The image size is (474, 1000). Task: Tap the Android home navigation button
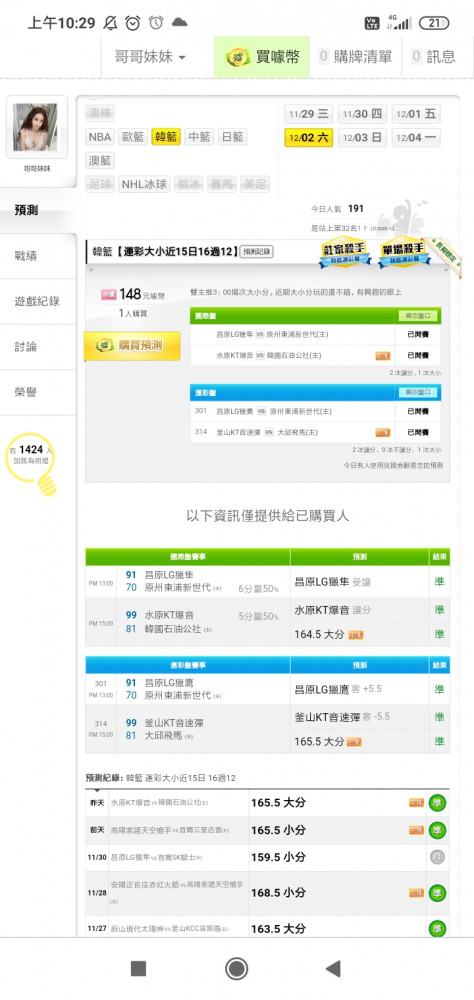(x=237, y=969)
